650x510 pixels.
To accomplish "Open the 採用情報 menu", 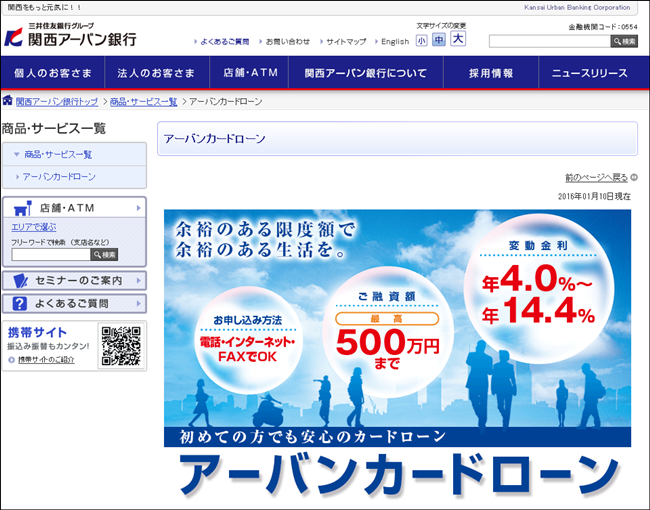I will point(491,73).
